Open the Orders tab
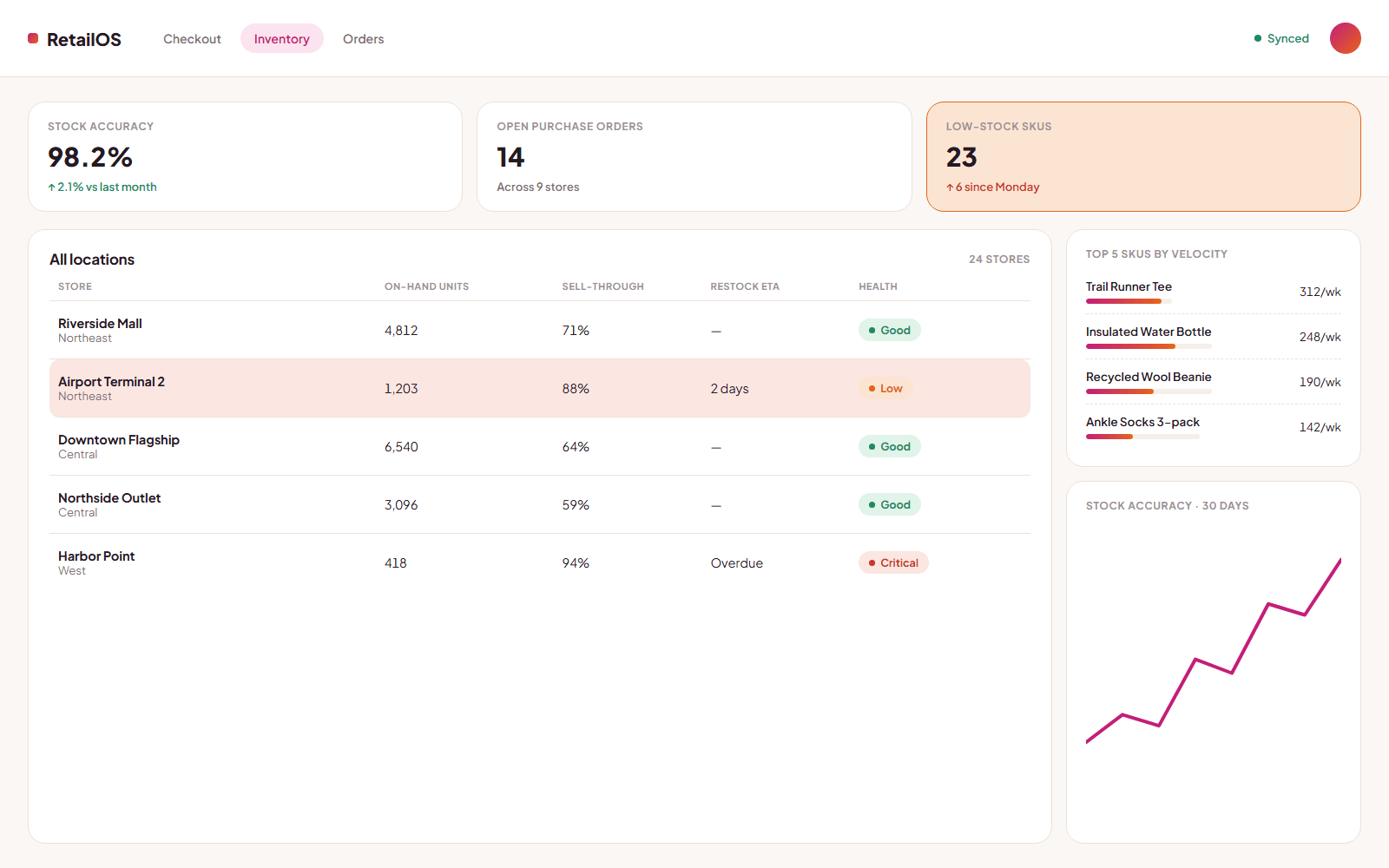Screen dimensions: 1389x868 click(x=363, y=39)
